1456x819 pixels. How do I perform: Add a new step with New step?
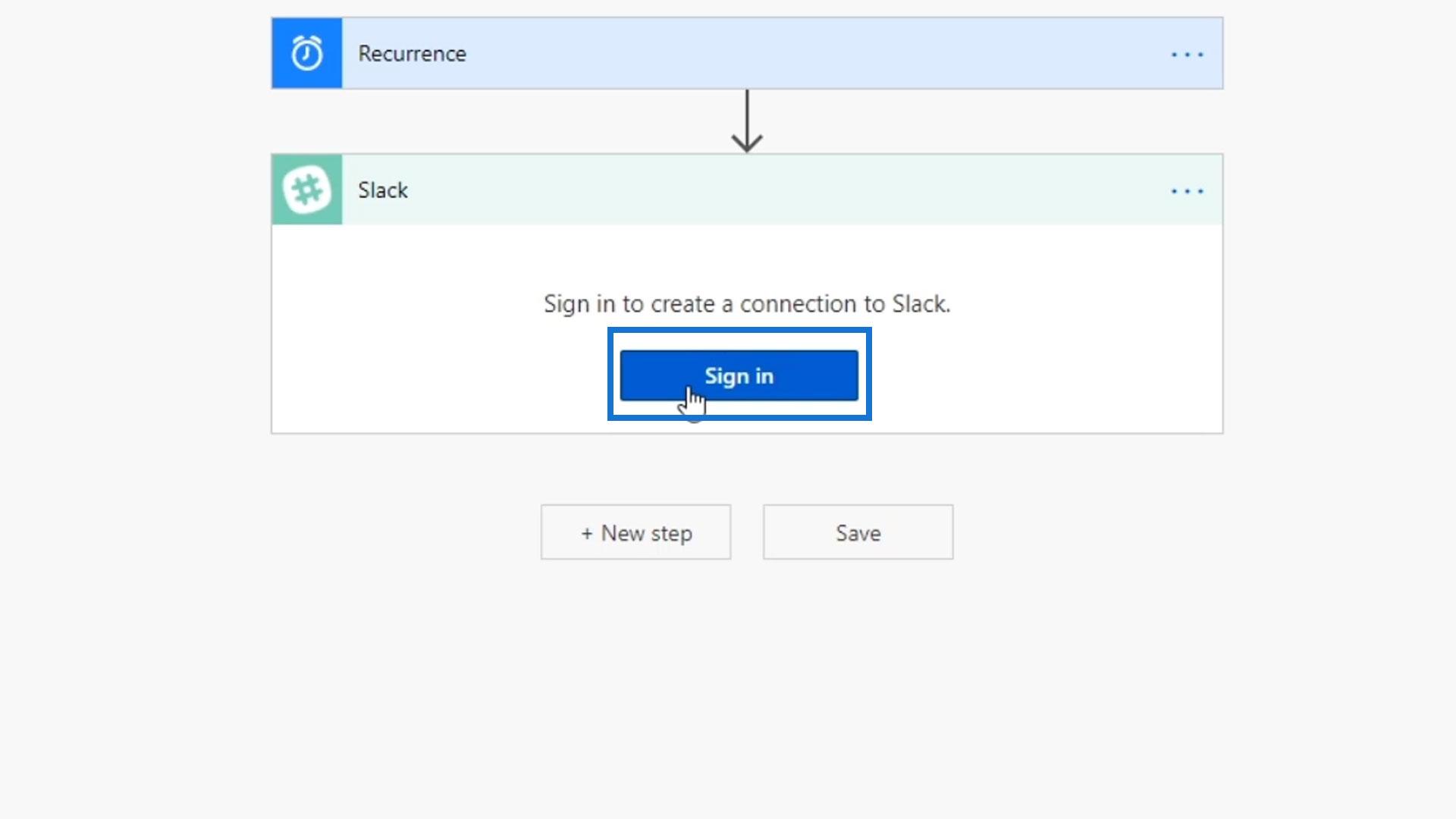(x=635, y=532)
